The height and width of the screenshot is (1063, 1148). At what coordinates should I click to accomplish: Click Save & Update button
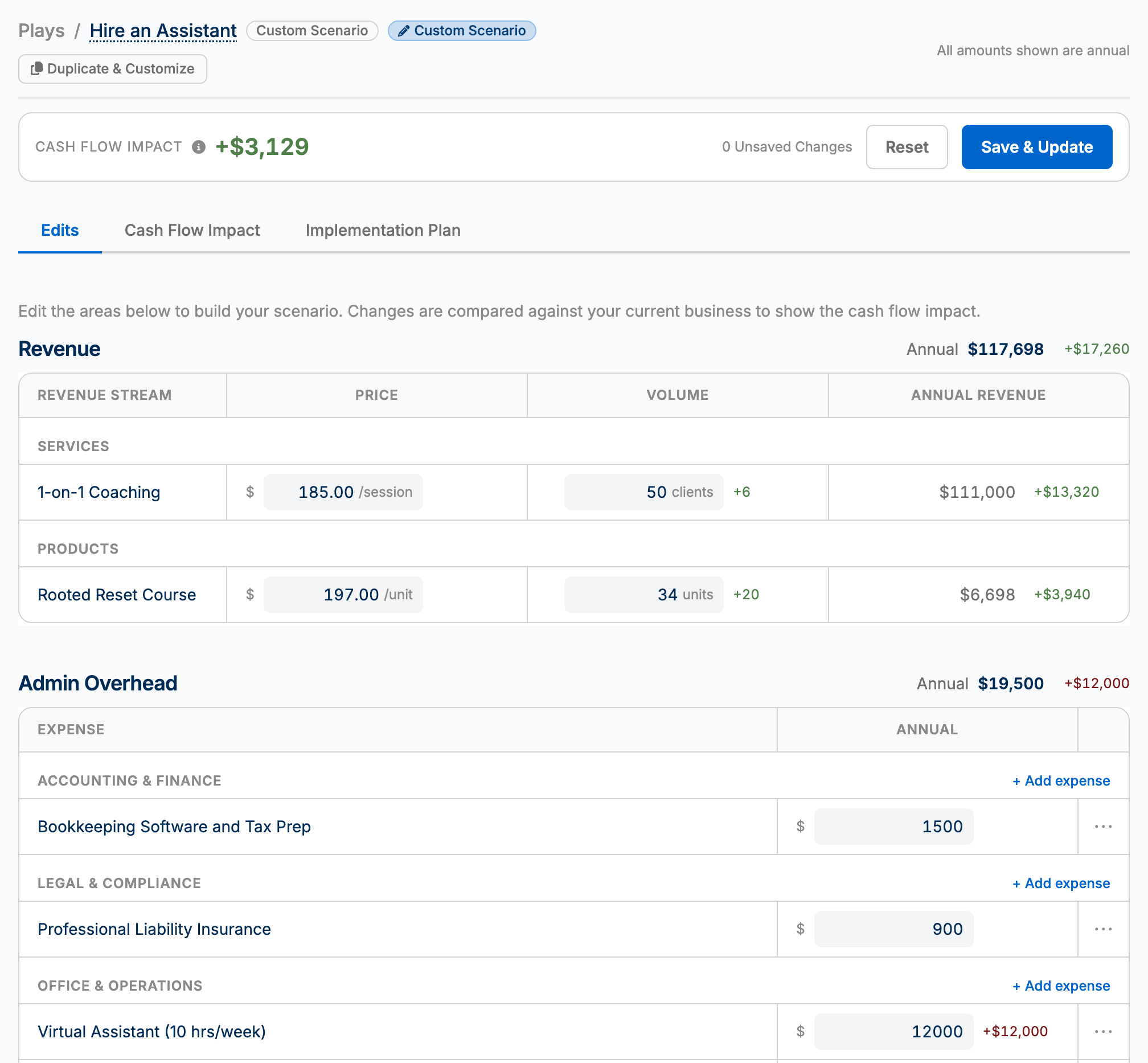pyautogui.click(x=1036, y=147)
